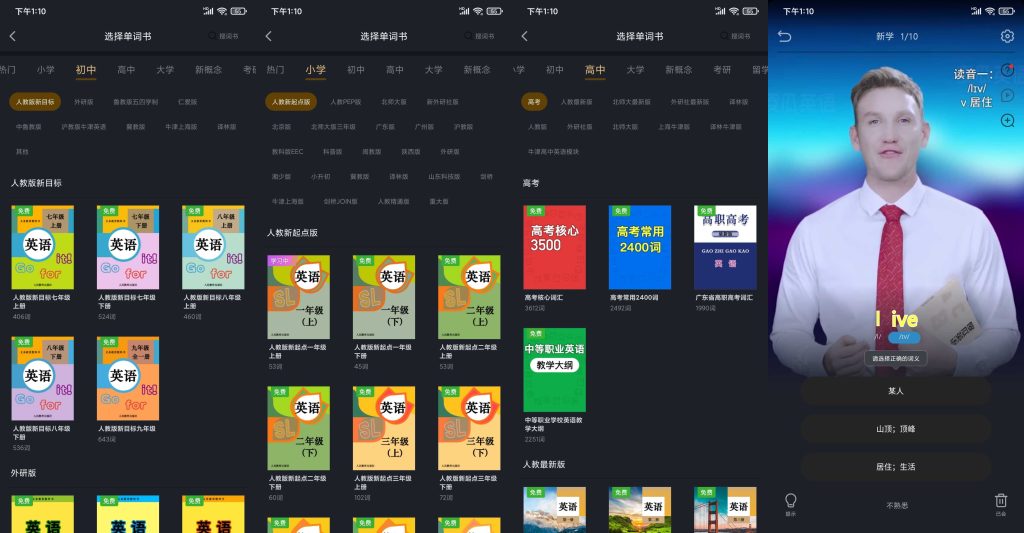
Task: Open 人教版新起点二年级上册 book cover
Action: 470,297
